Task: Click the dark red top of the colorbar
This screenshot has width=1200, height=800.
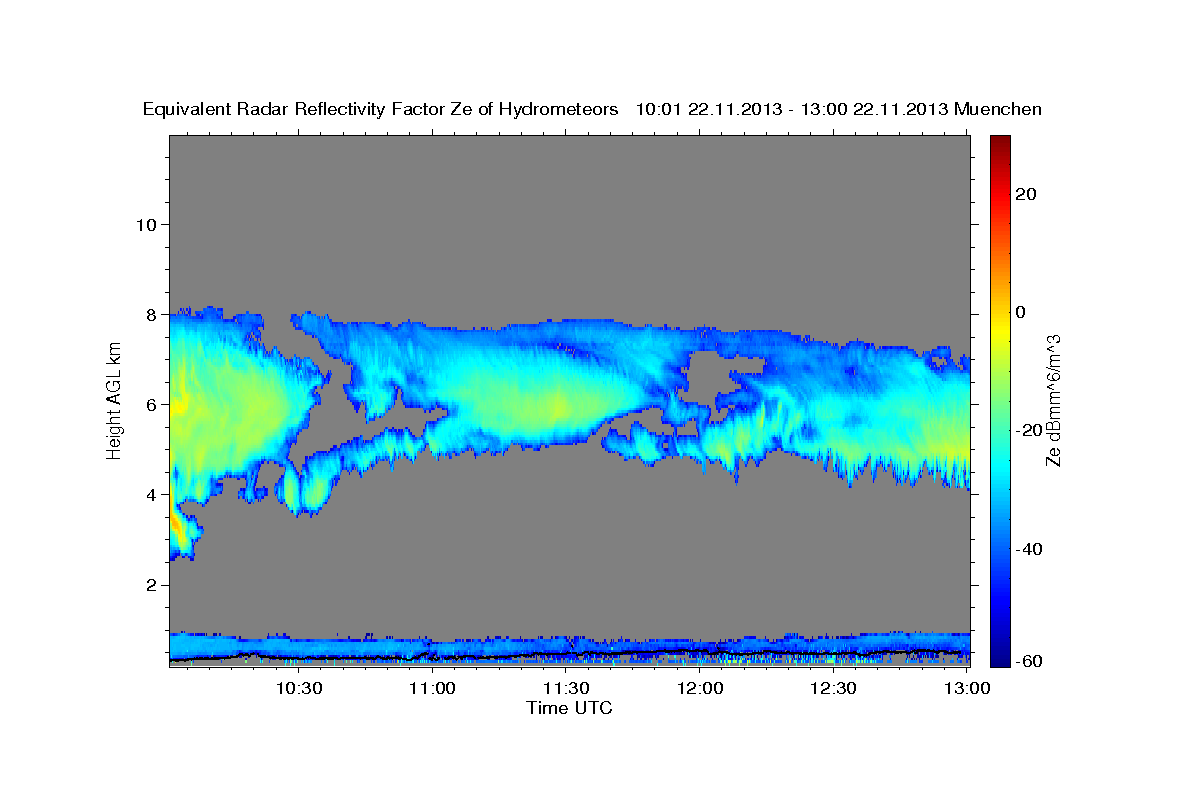Action: click(1000, 142)
